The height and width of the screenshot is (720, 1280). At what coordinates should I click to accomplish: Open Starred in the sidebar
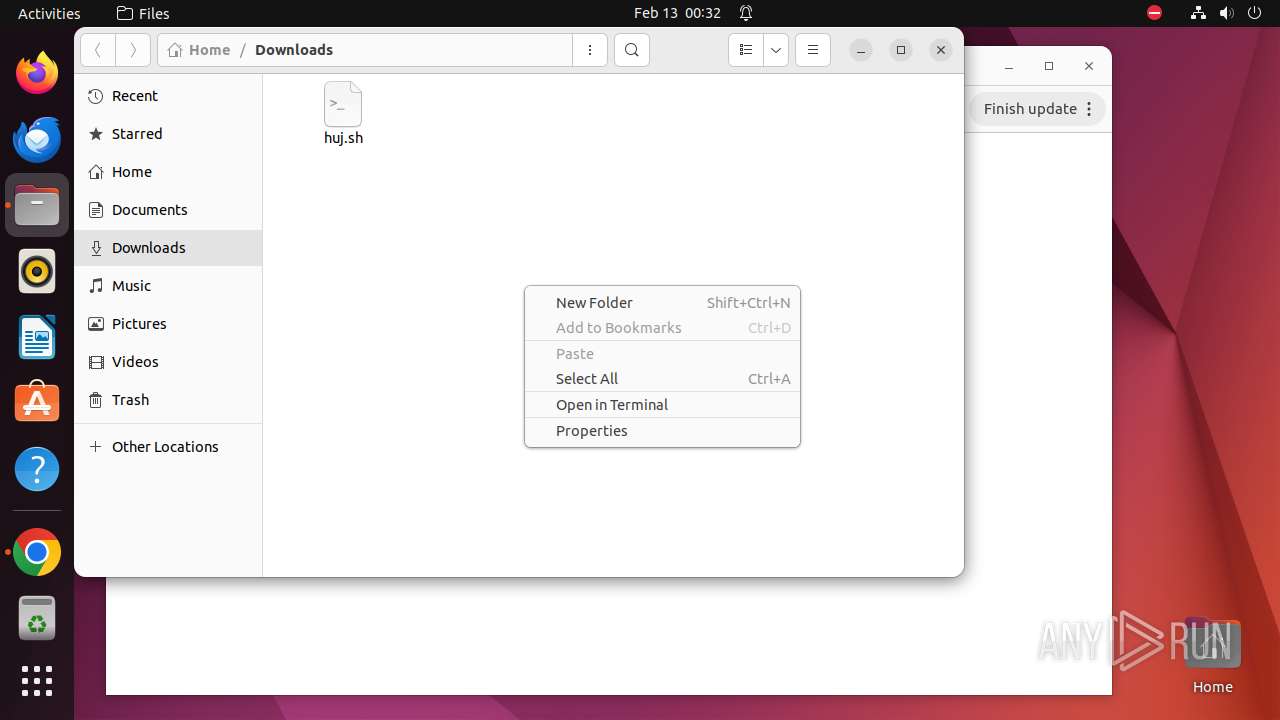coord(168,134)
